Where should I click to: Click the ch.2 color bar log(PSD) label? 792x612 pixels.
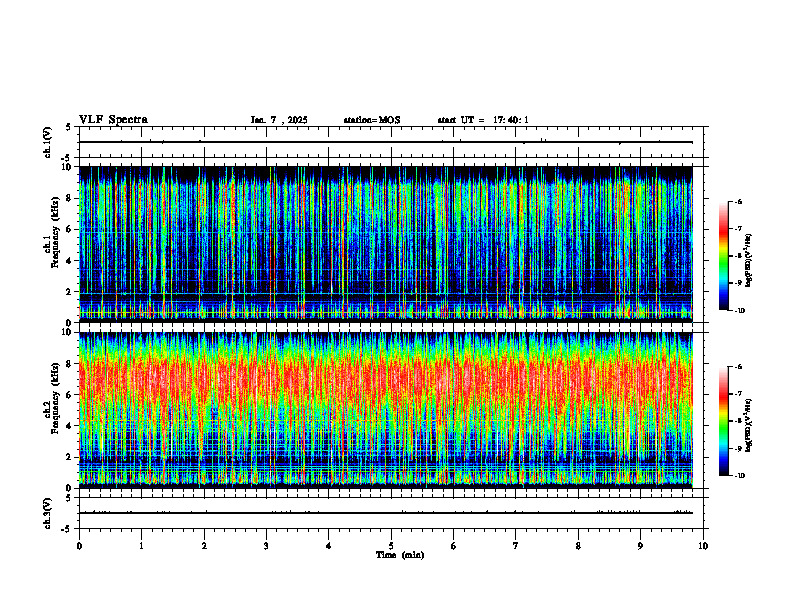point(749,426)
